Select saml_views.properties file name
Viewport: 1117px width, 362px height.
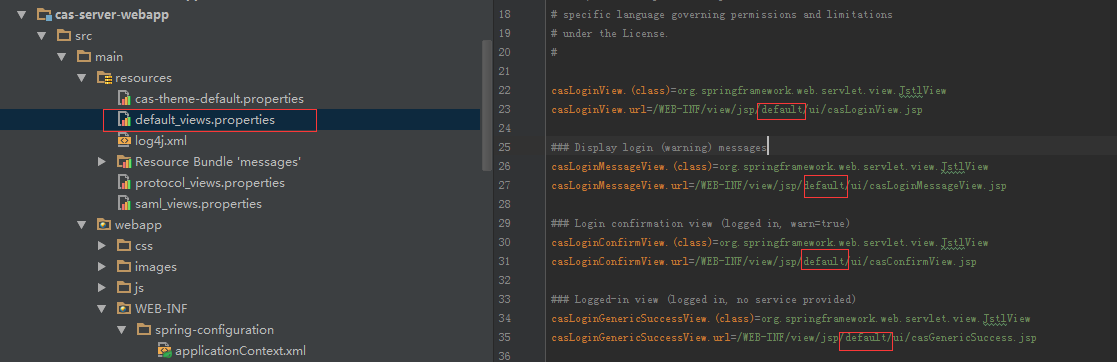tap(198, 205)
